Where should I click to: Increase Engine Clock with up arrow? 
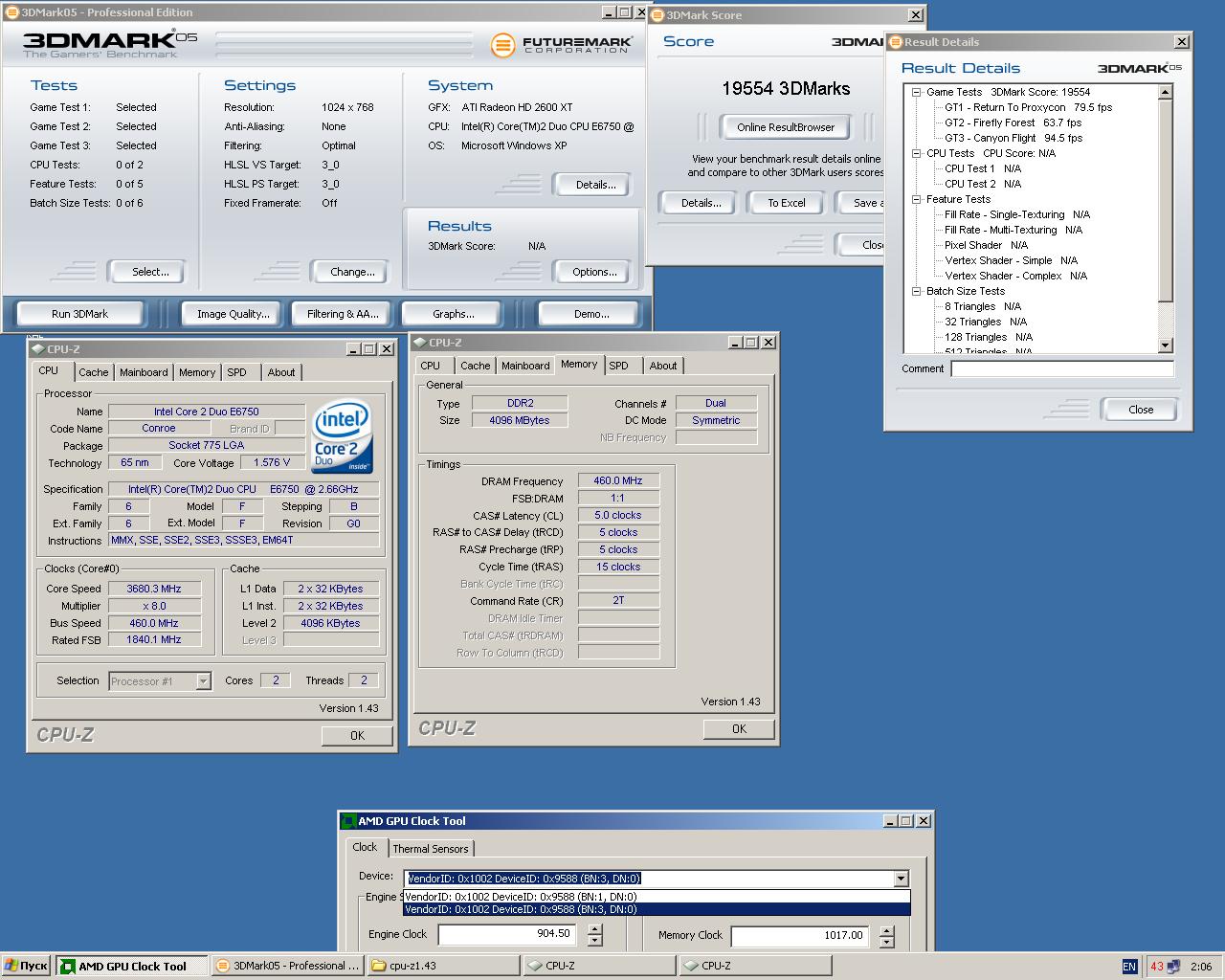[x=595, y=928]
